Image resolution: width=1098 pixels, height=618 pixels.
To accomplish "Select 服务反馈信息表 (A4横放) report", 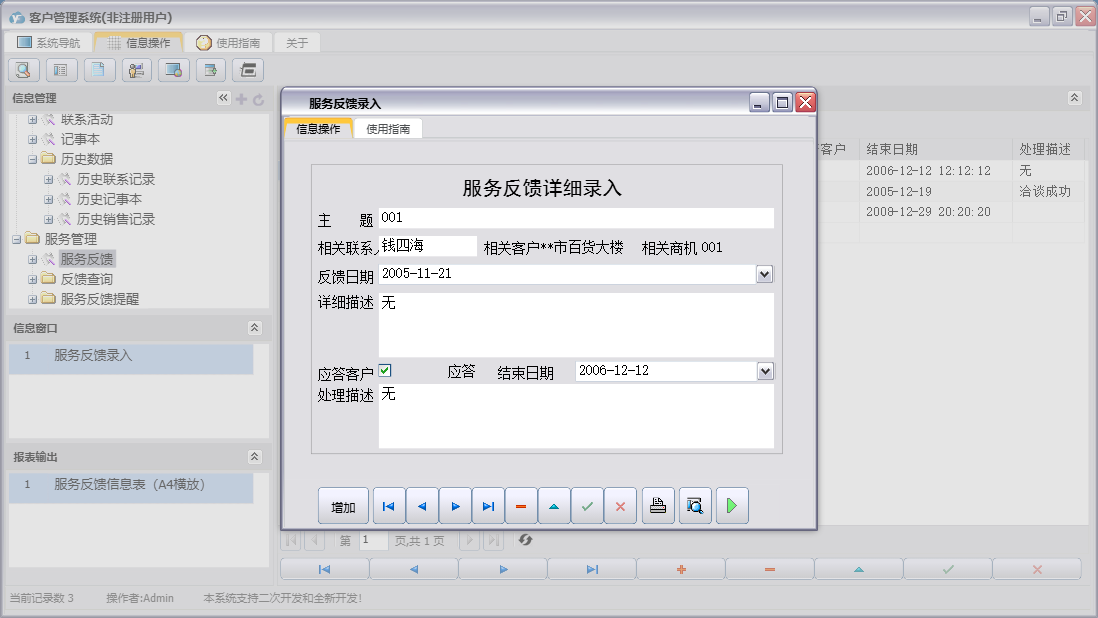I will tap(129, 484).
